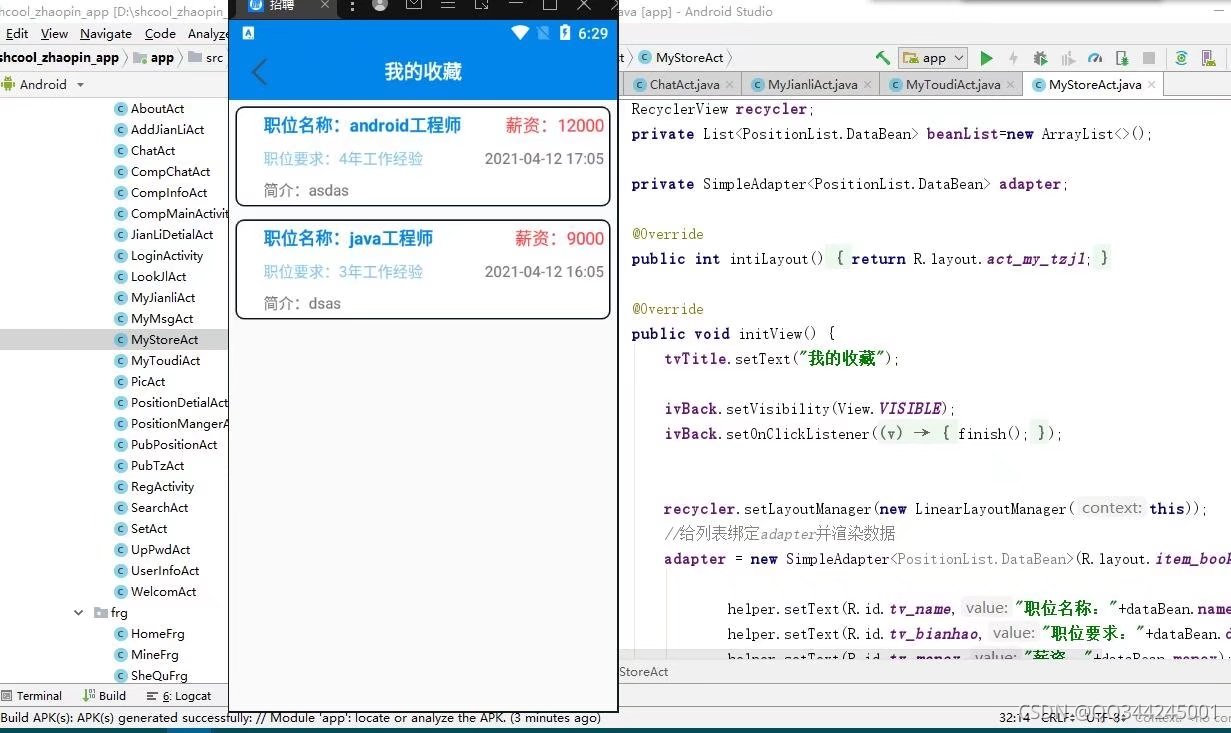
Task: Open the Navigate menu
Action: [106, 33]
